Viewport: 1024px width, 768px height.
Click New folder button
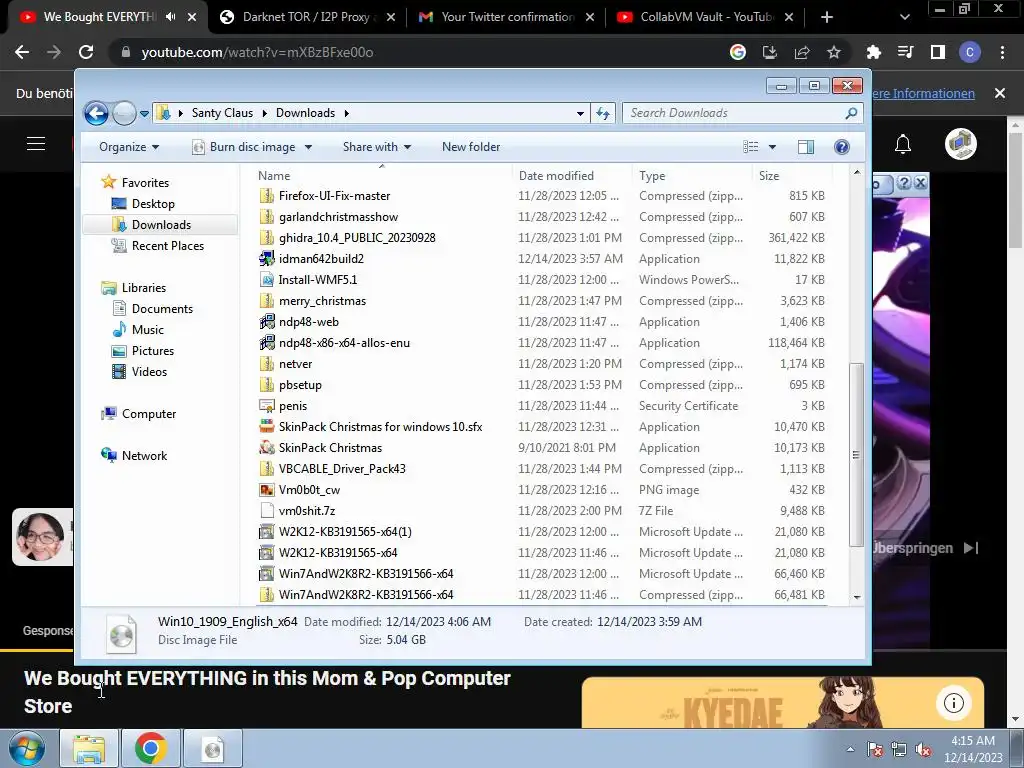[x=471, y=147]
